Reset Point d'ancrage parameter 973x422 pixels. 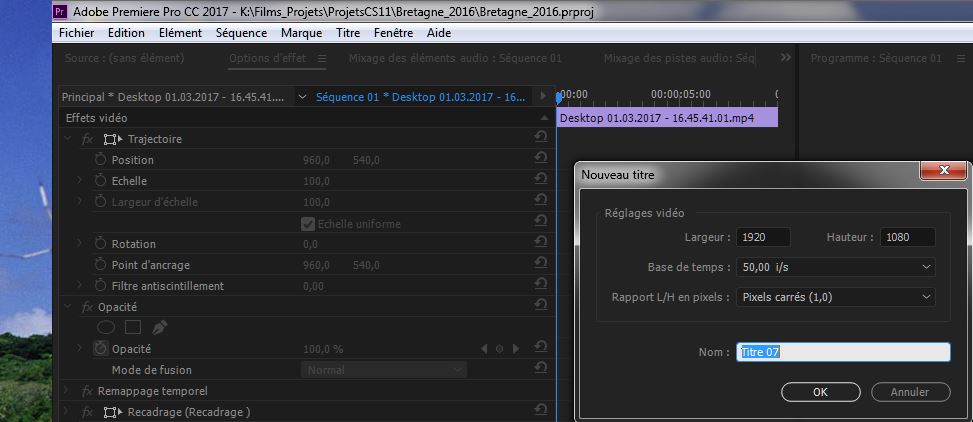540,263
